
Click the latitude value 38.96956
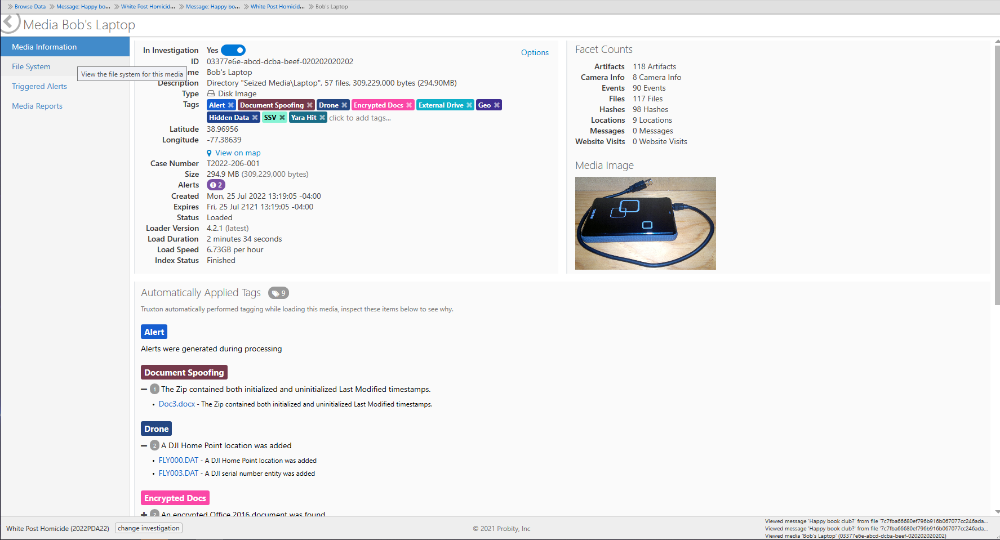click(222, 129)
